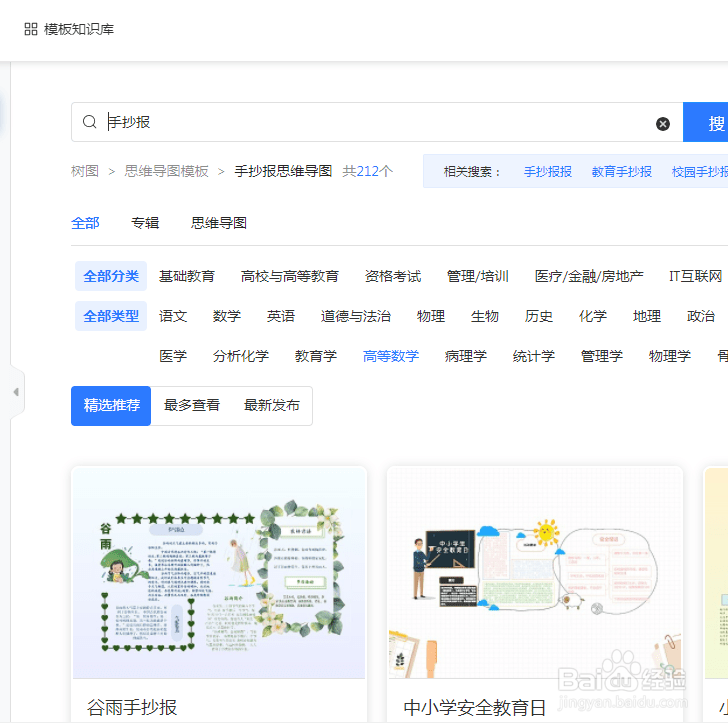The image size is (728, 728).
Task: Switch to the 专辑 tab
Action: pyautogui.click(x=145, y=223)
